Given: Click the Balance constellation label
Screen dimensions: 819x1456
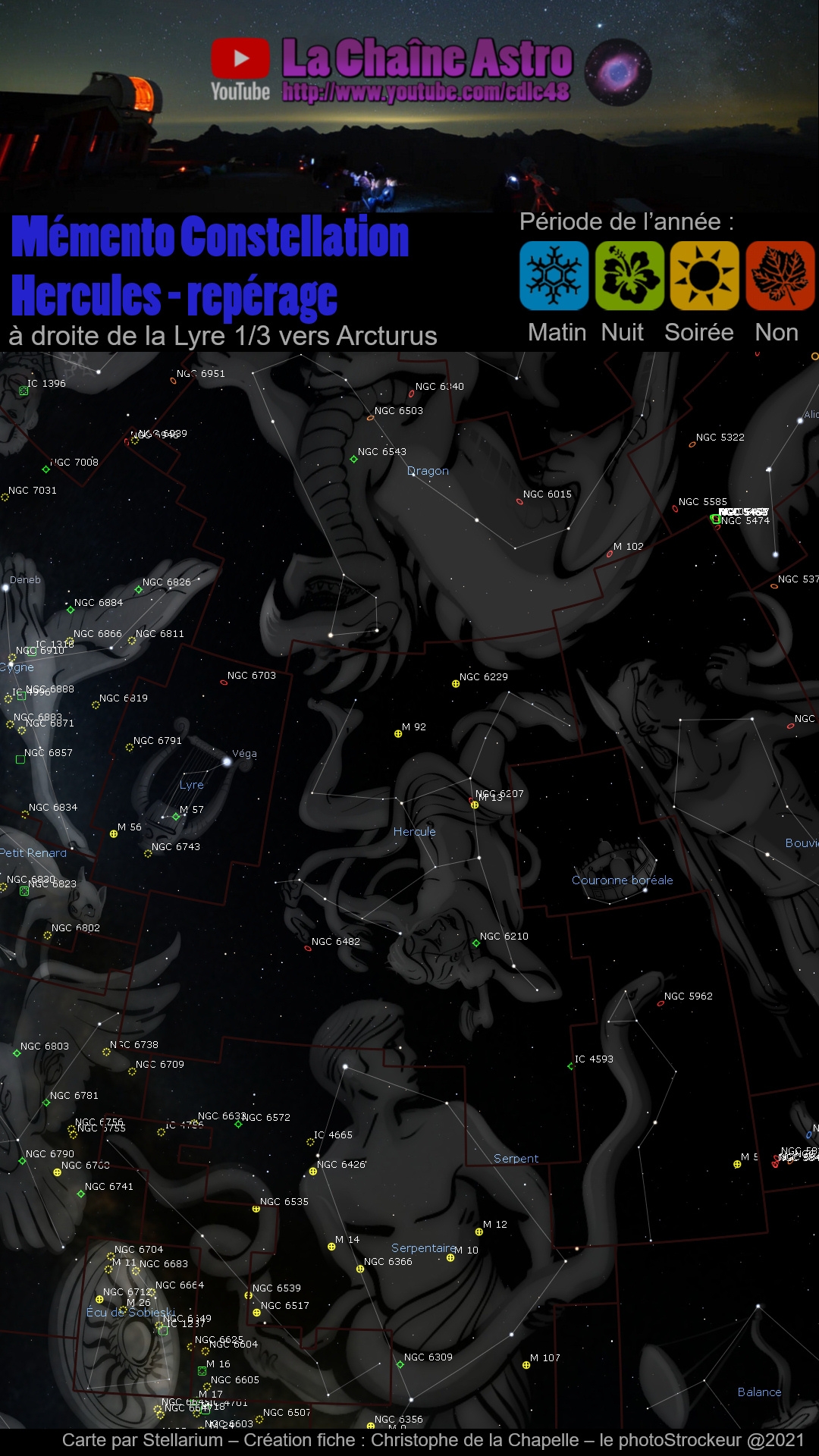Looking at the screenshot, I should [x=759, y=1392].
